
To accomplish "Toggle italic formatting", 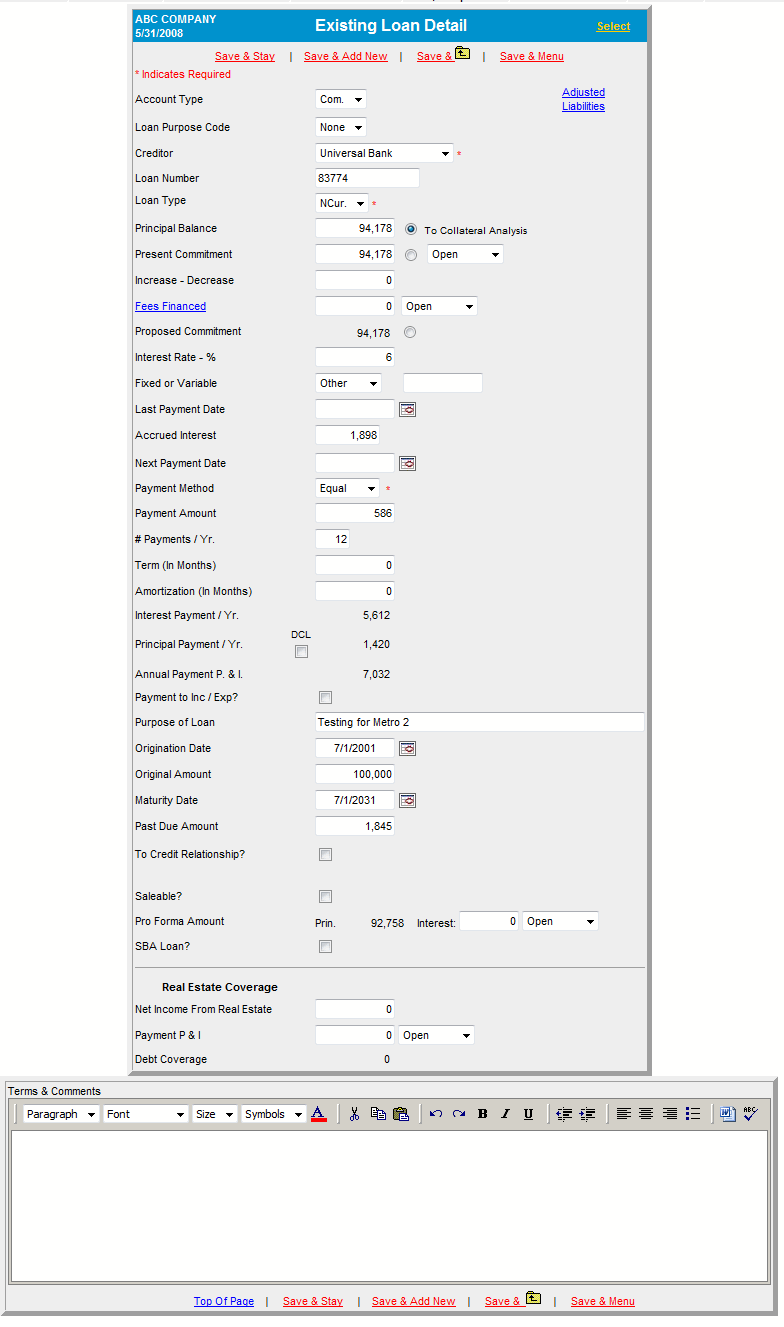I will tap(505, 1113).
